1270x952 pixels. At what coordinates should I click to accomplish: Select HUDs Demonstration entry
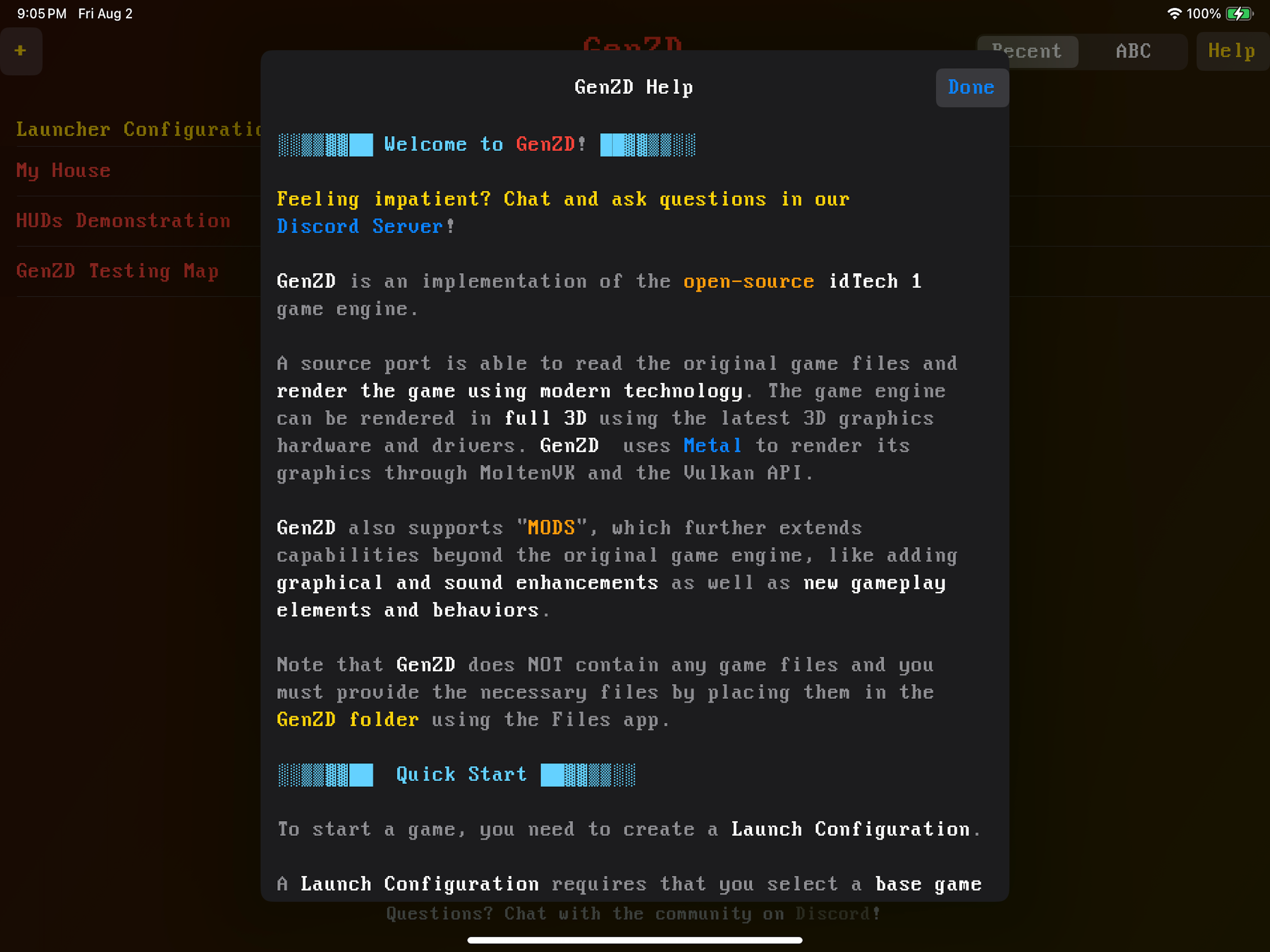pyautogui.click(x=123, y=220)
